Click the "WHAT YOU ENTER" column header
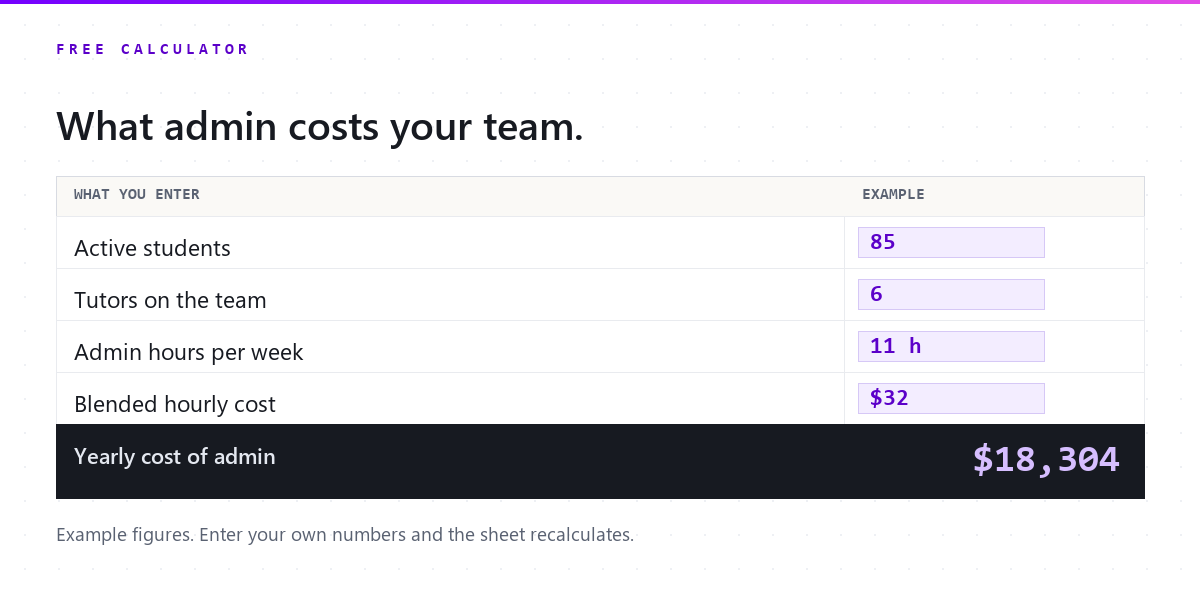Viewport: 1200px width, 594px height. (x=137, y=195)
